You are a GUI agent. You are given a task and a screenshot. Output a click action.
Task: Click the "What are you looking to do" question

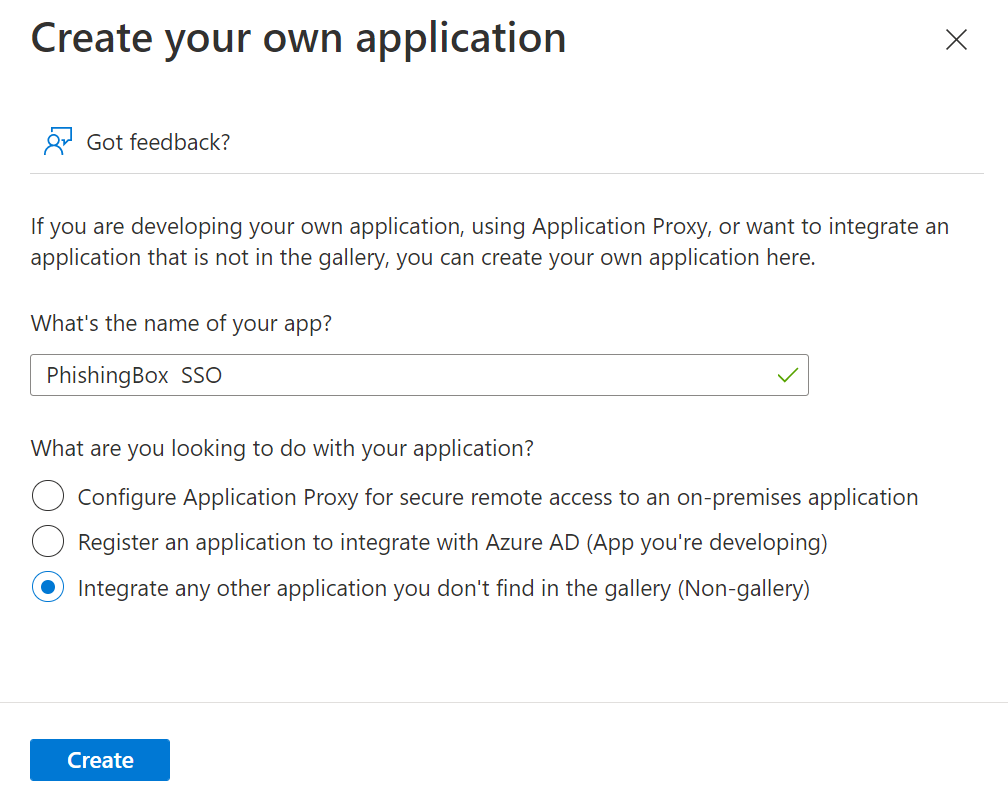coord(282,448)
